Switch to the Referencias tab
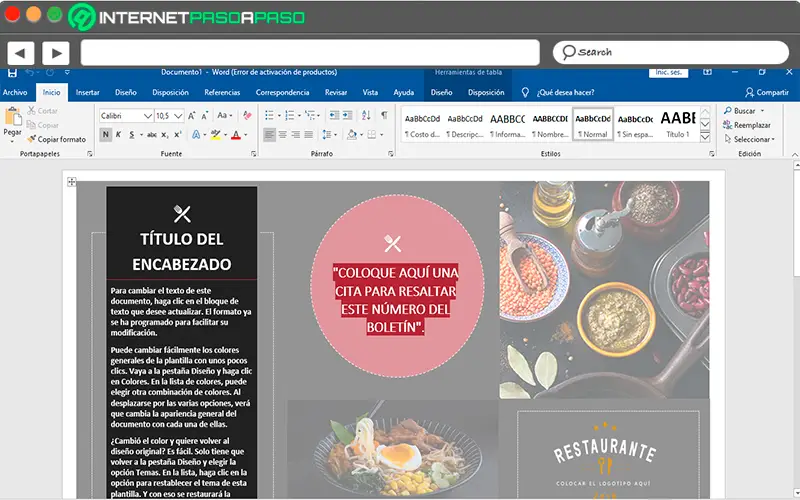The height and width of the screenshot is (500, 800). point(222,92)
